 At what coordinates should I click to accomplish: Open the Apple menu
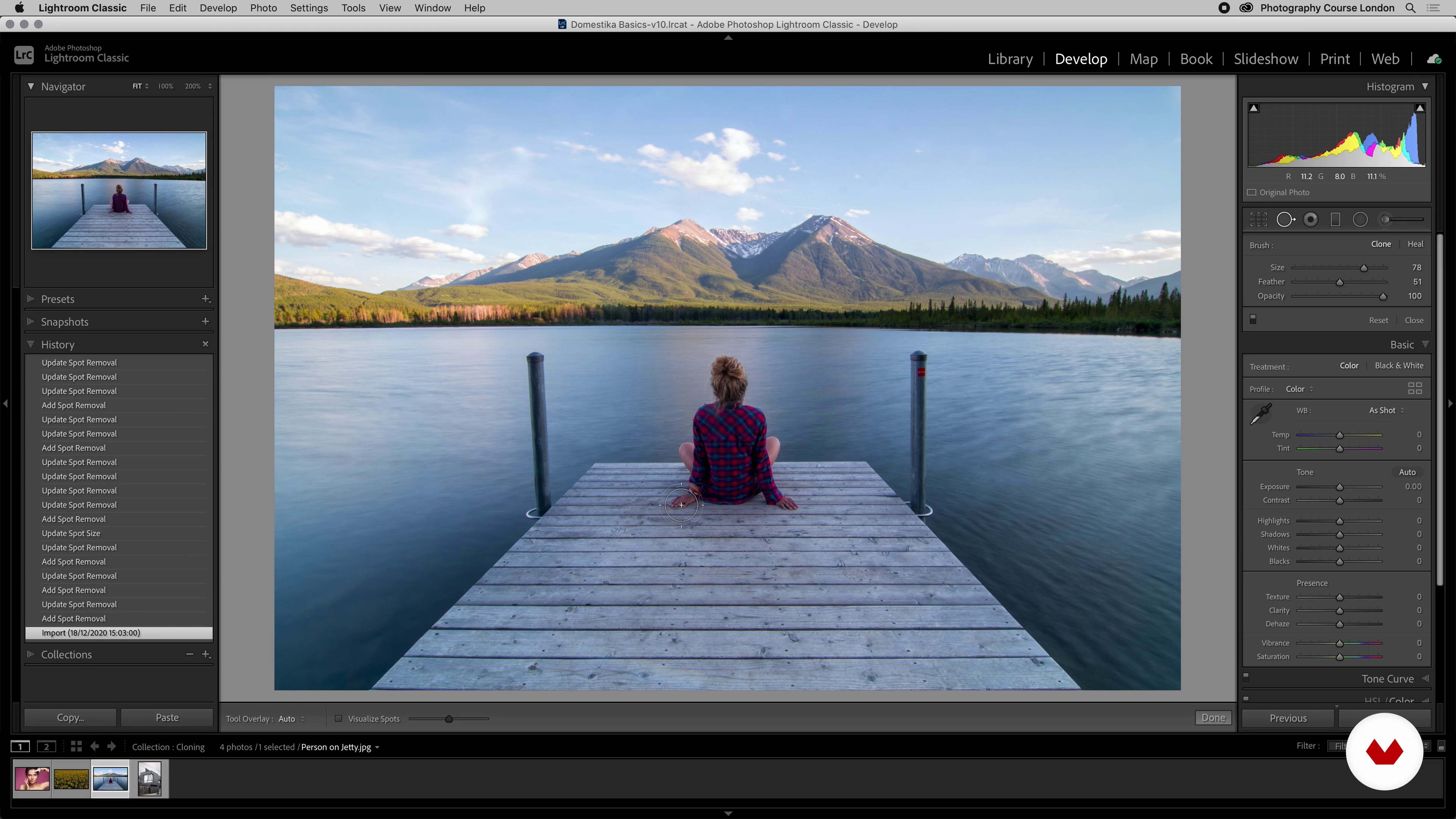(x=19, y=8)
